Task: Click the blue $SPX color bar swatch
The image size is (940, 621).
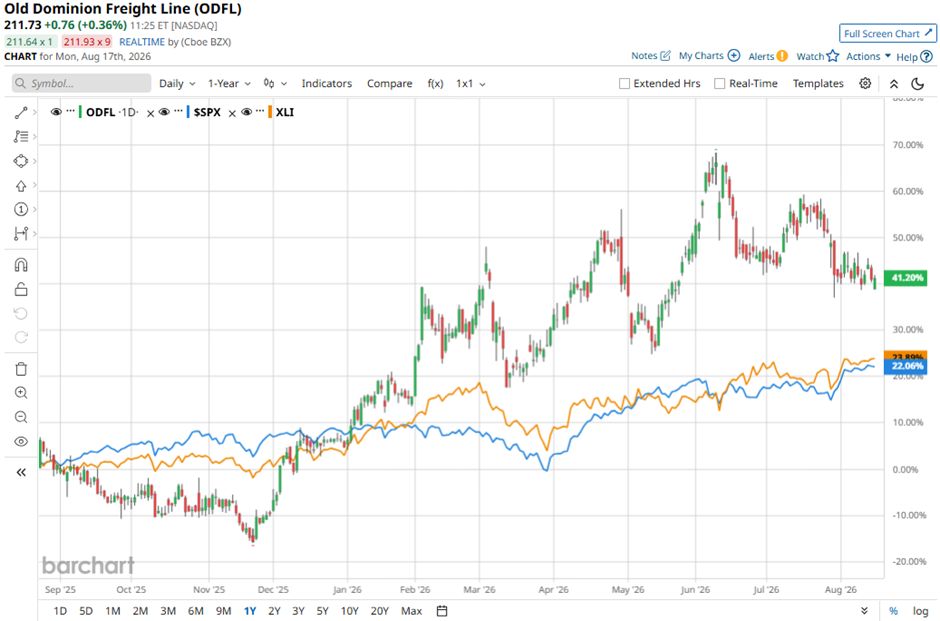Action: pyautogui.click(x=188, y=112)
